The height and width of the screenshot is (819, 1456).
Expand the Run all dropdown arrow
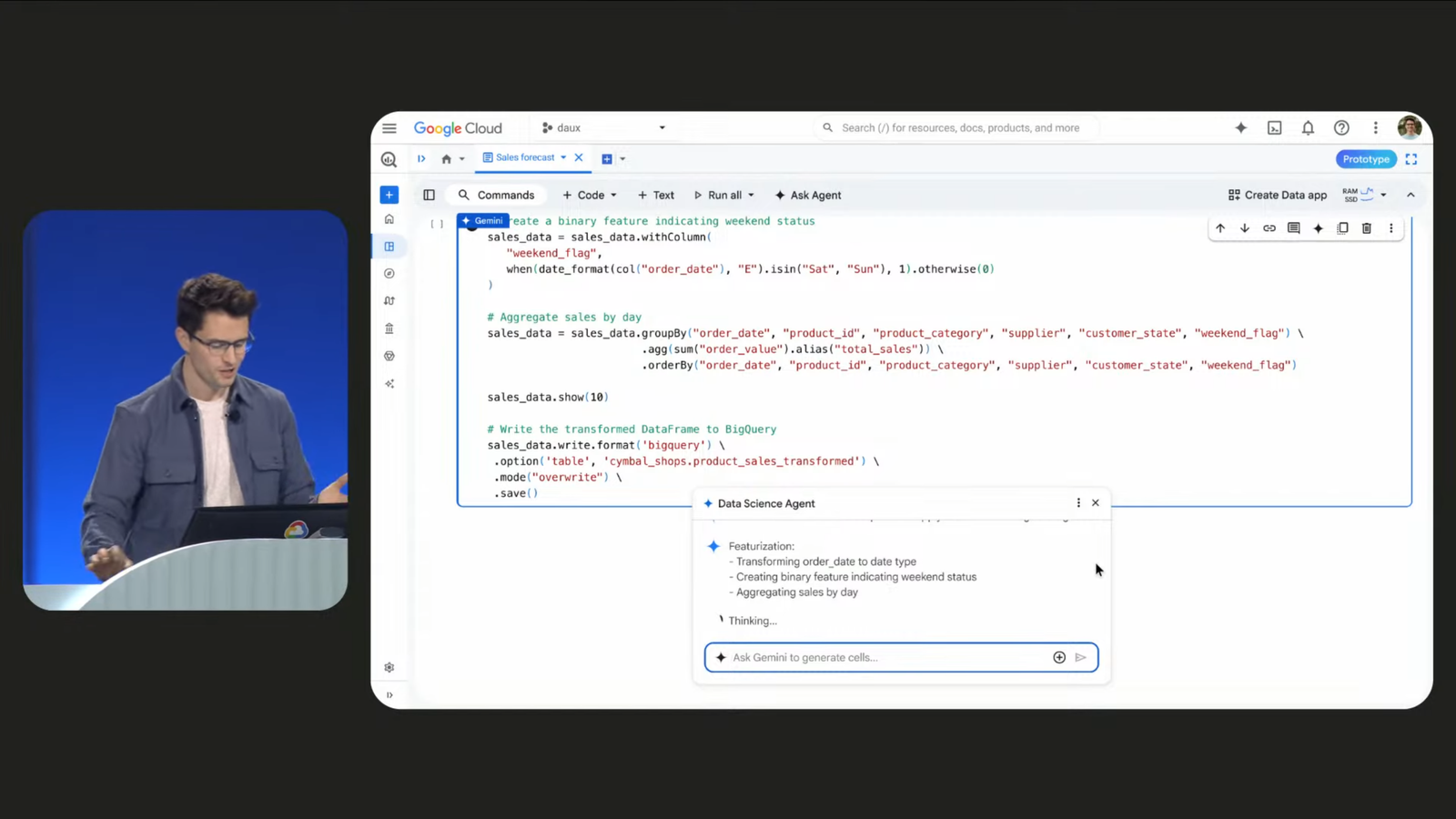point(751,196)
